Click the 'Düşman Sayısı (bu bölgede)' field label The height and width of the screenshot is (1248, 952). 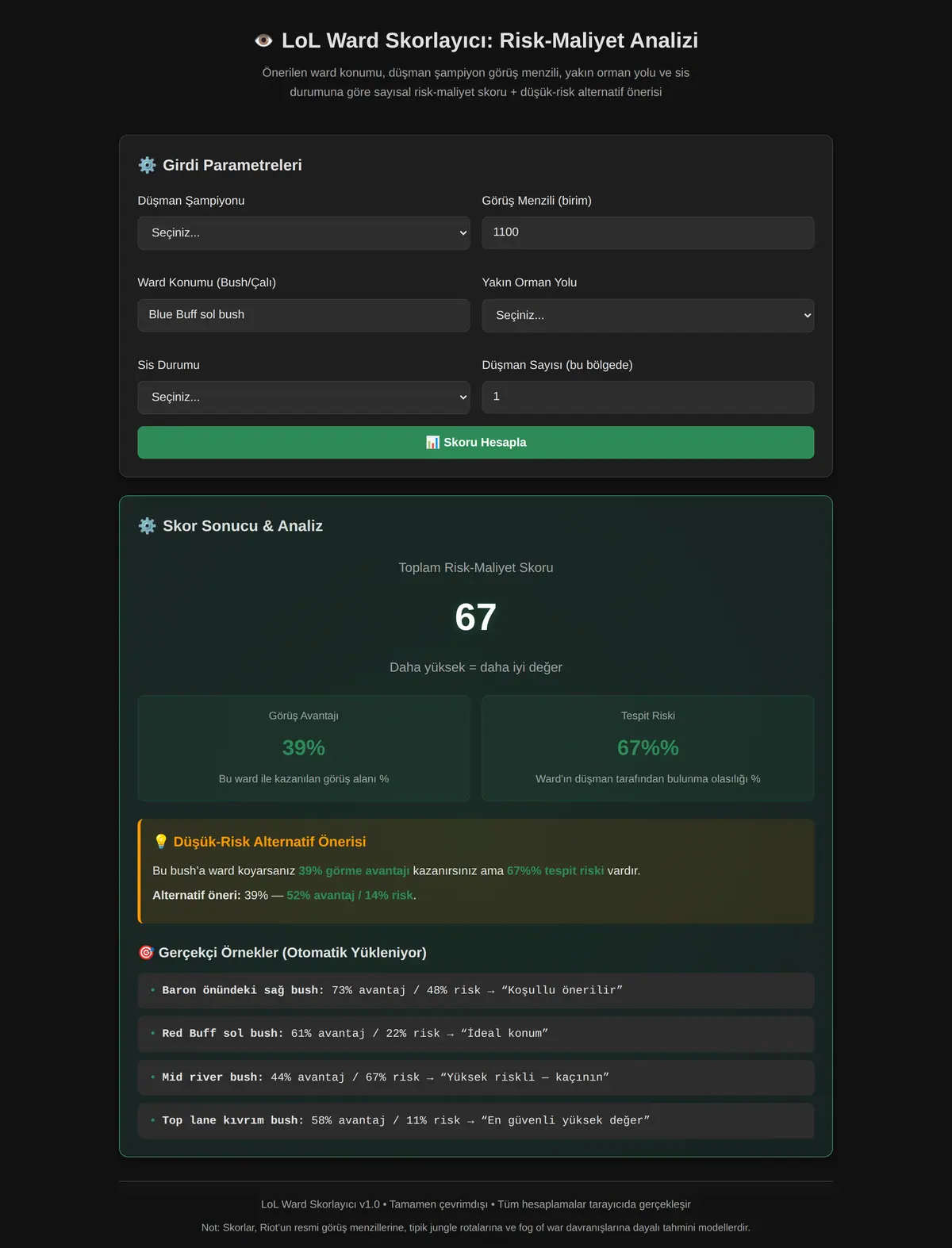tap(558, 365)
